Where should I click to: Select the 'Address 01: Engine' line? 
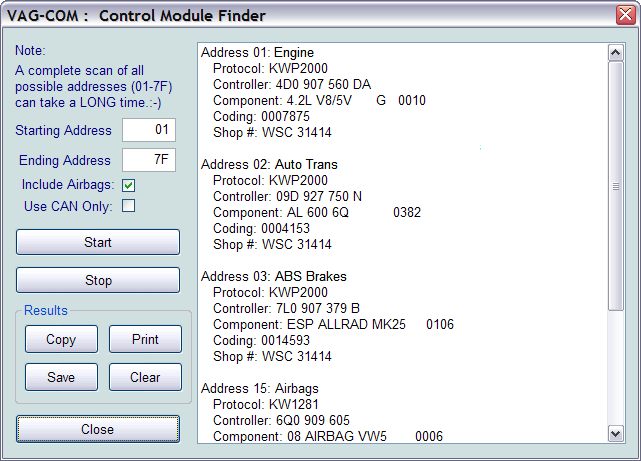(x=258, y=53)
